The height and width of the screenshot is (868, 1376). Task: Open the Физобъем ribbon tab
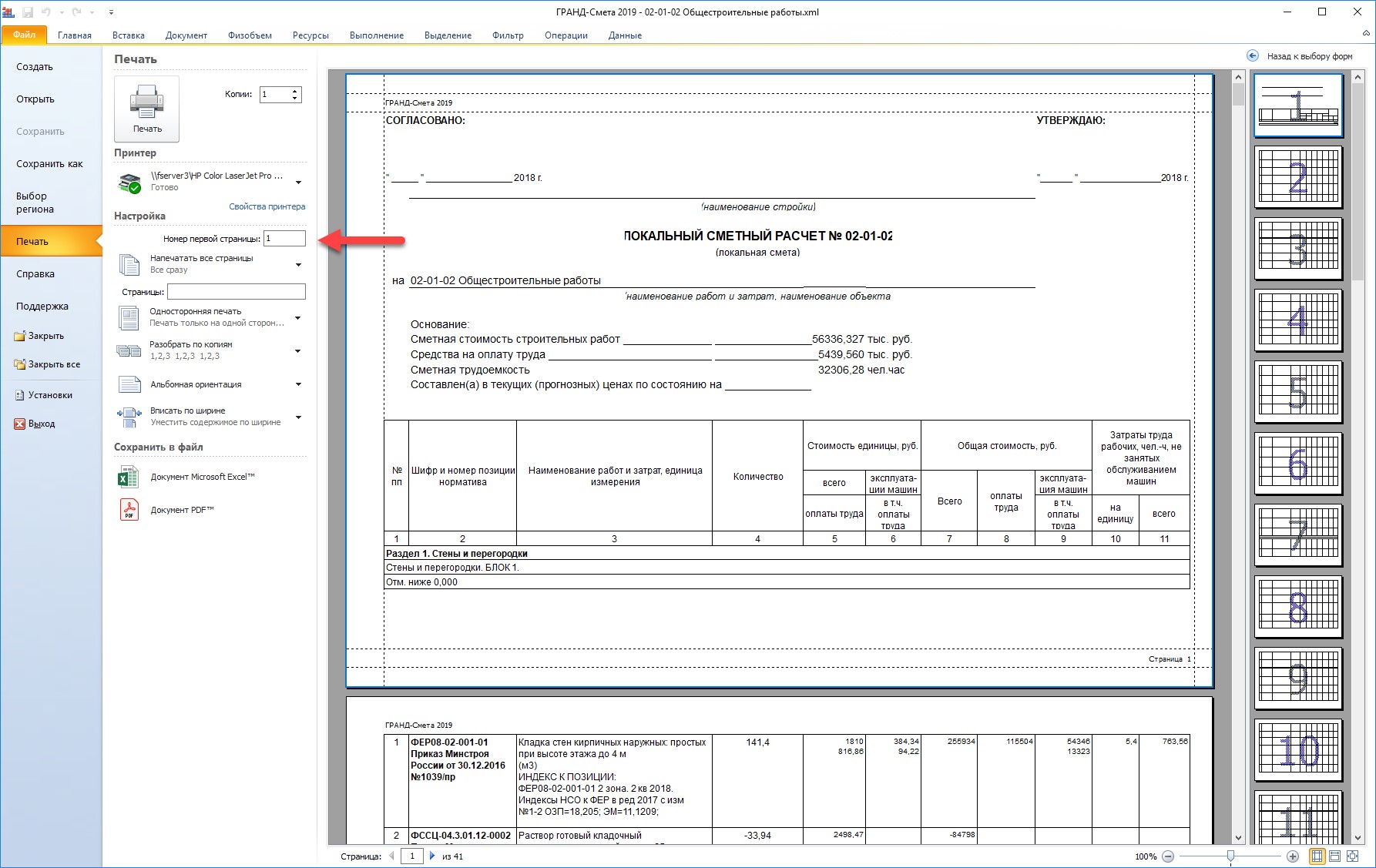(x=250, y=35)
